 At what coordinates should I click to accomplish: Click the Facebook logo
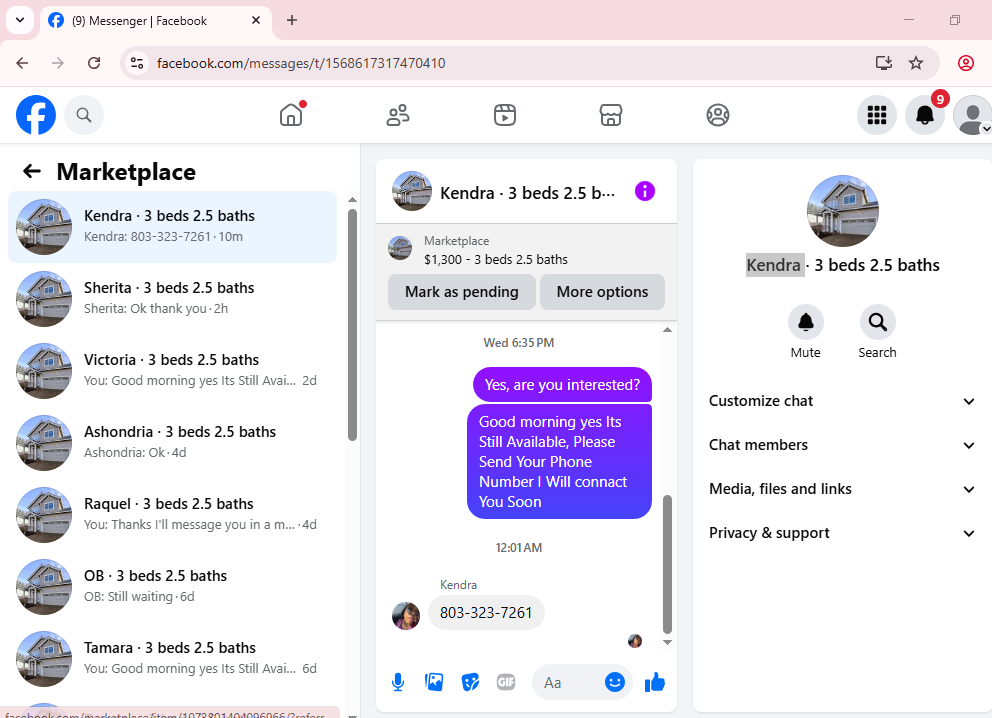[35, 115]
